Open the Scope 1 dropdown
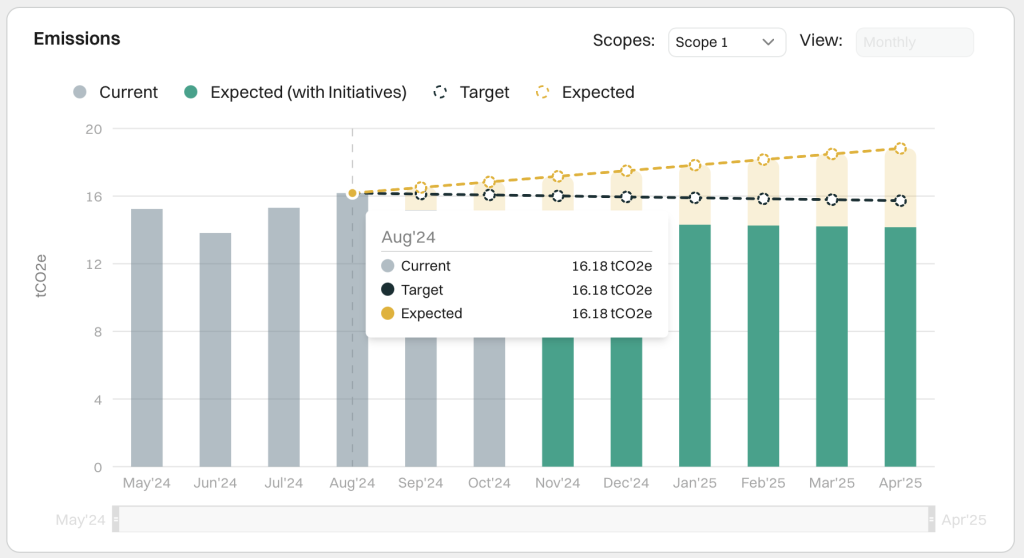 point(726,42)
